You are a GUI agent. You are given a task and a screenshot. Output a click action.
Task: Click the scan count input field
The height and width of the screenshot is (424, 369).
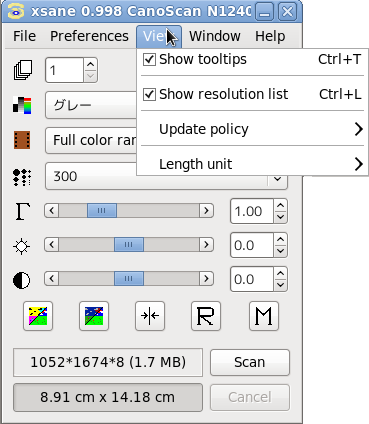tap(64, 70)
